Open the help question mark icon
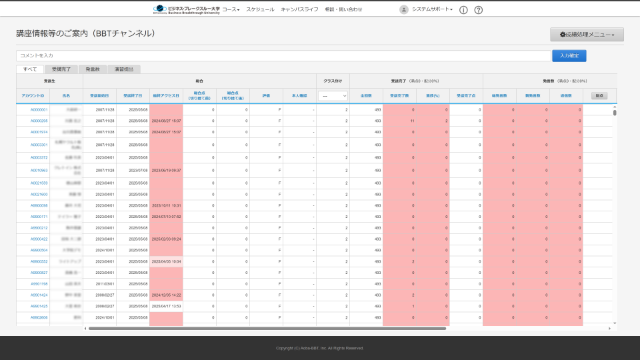This screenshot has width=640, height=360. tap(478, 10)
